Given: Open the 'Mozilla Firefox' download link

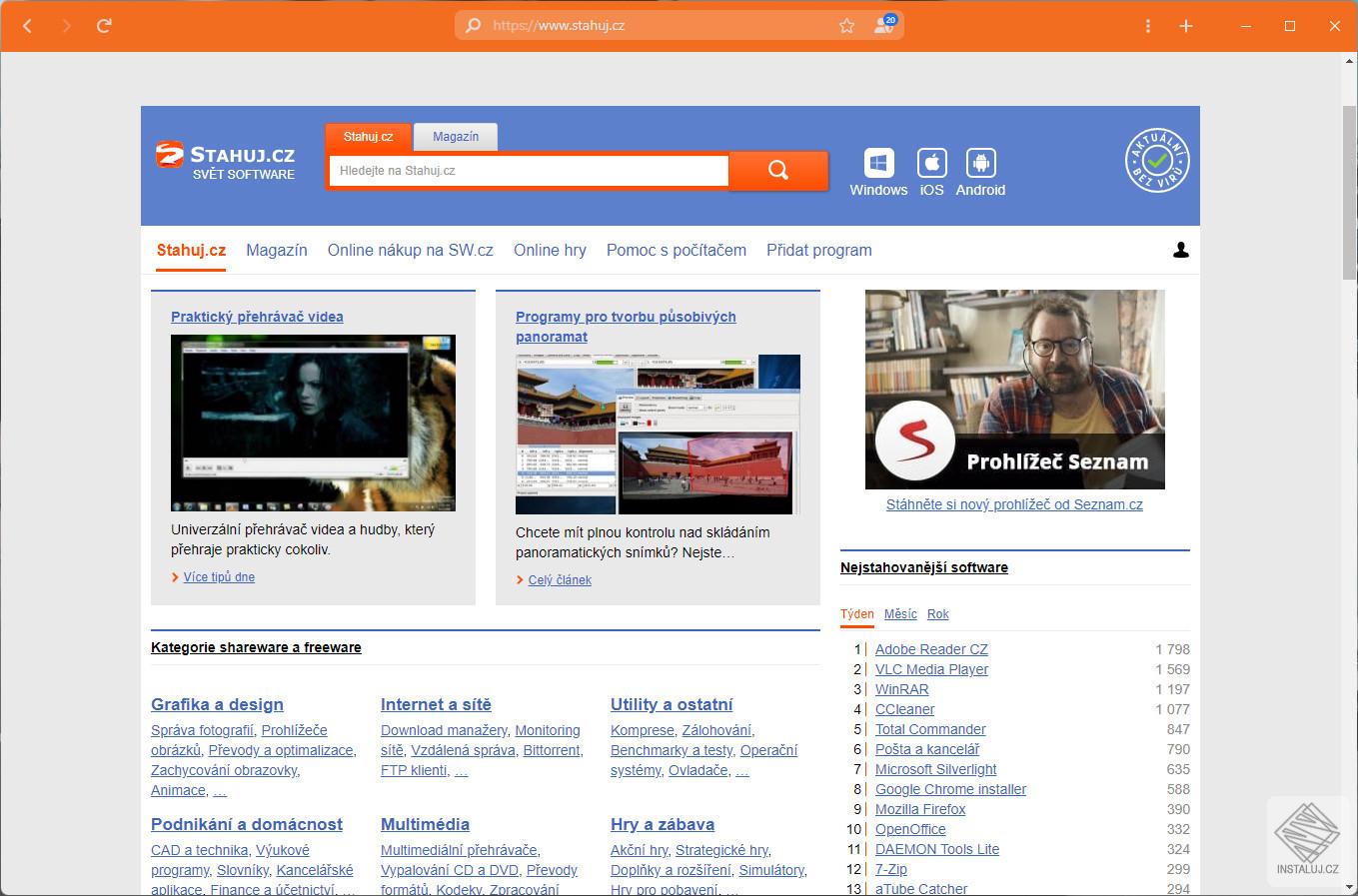Looking at the screenshot, I should click(920, 809).
